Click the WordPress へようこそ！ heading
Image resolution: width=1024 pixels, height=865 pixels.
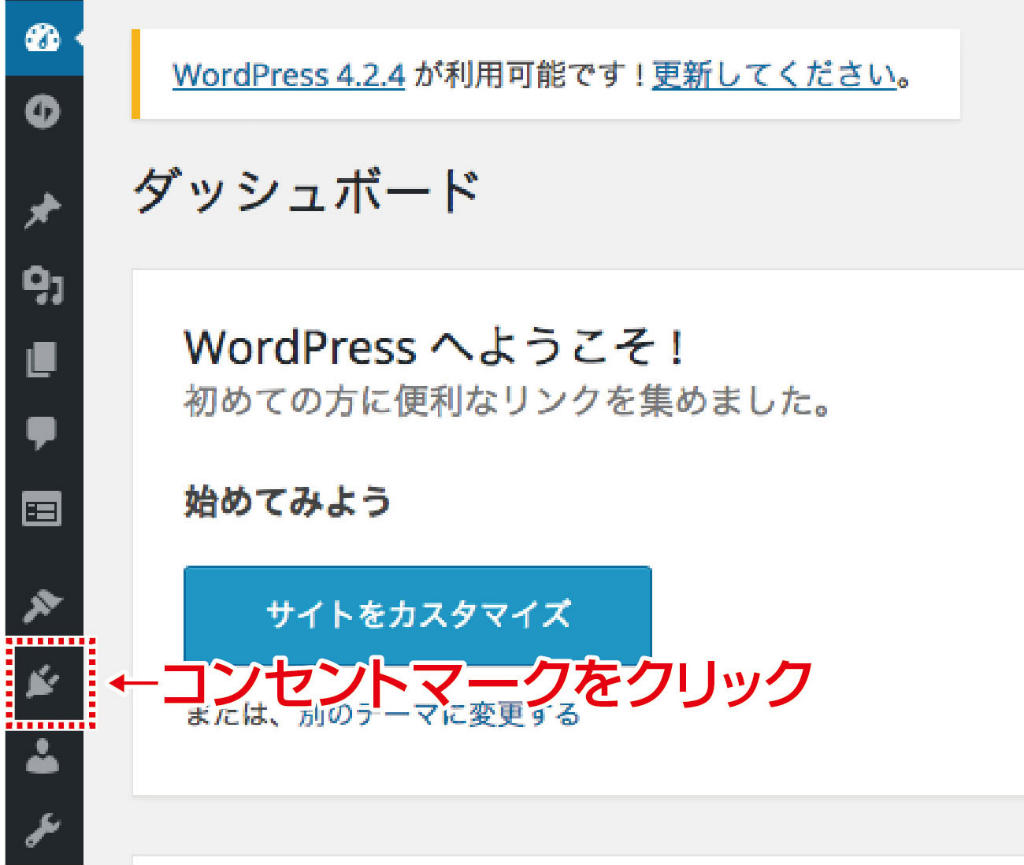point(435,346)
